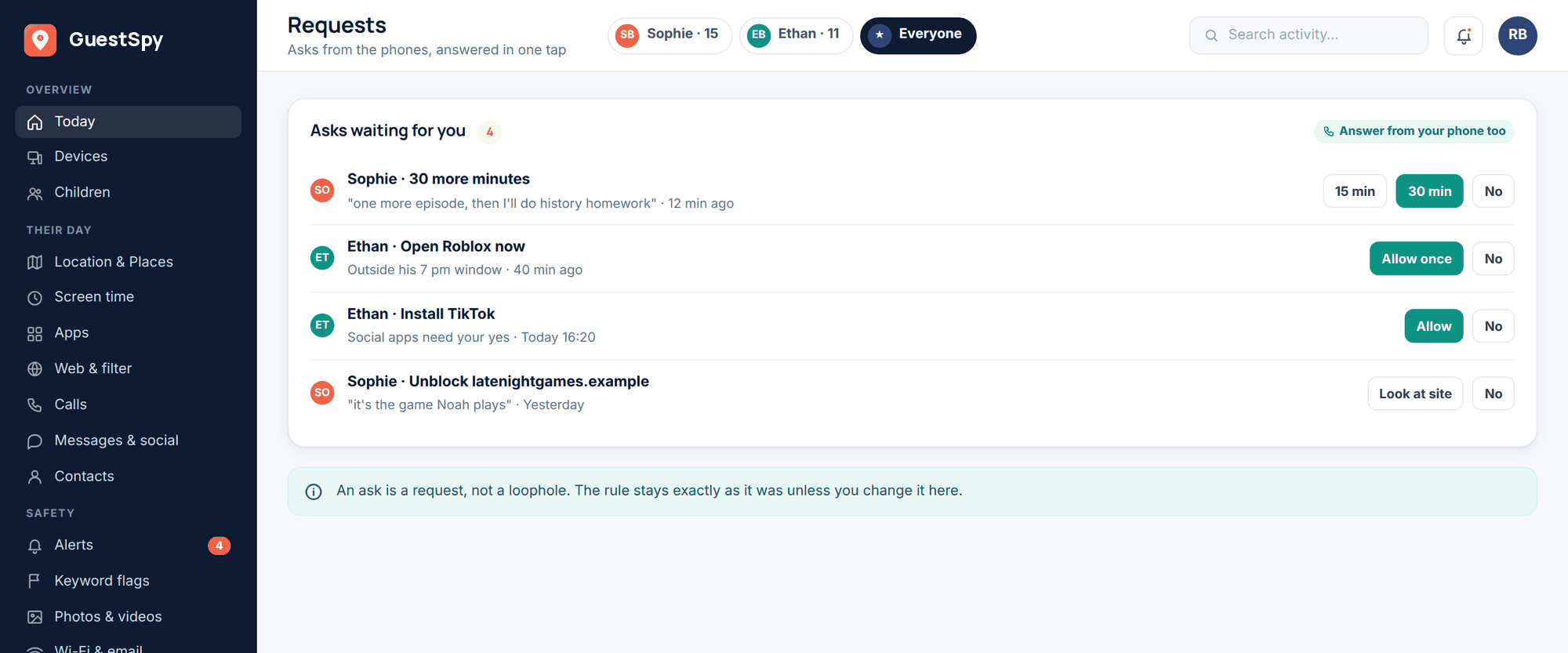The height and width of the screenshot is (653, 1568).
Task: Click the "it's the game Noah plays" quote
Action: point(430,404)
